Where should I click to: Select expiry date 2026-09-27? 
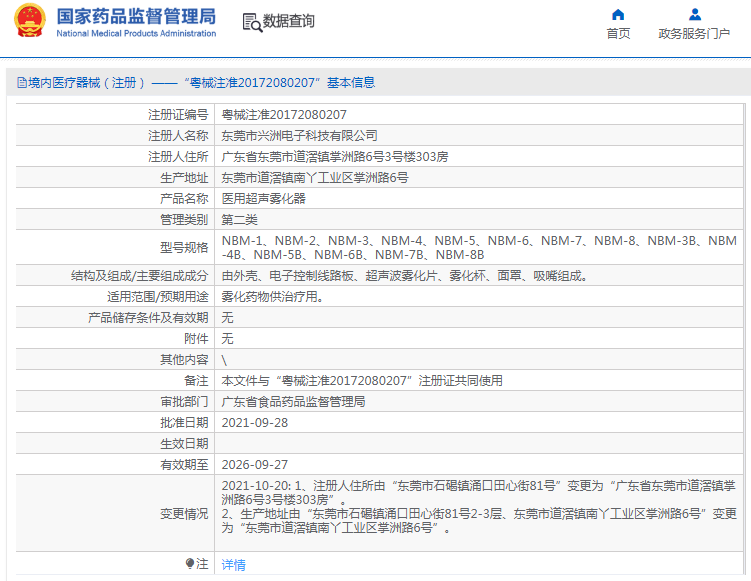click(255, 465)
